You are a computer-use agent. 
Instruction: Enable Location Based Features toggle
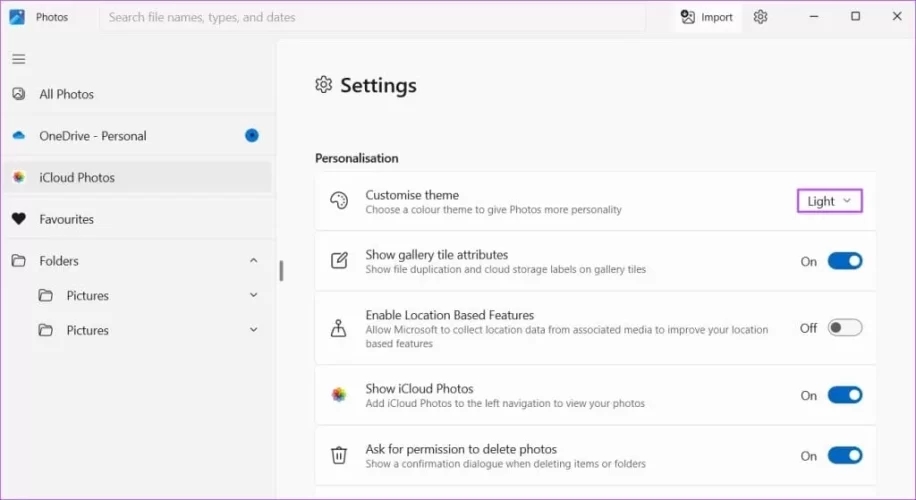tap(844, 328)
